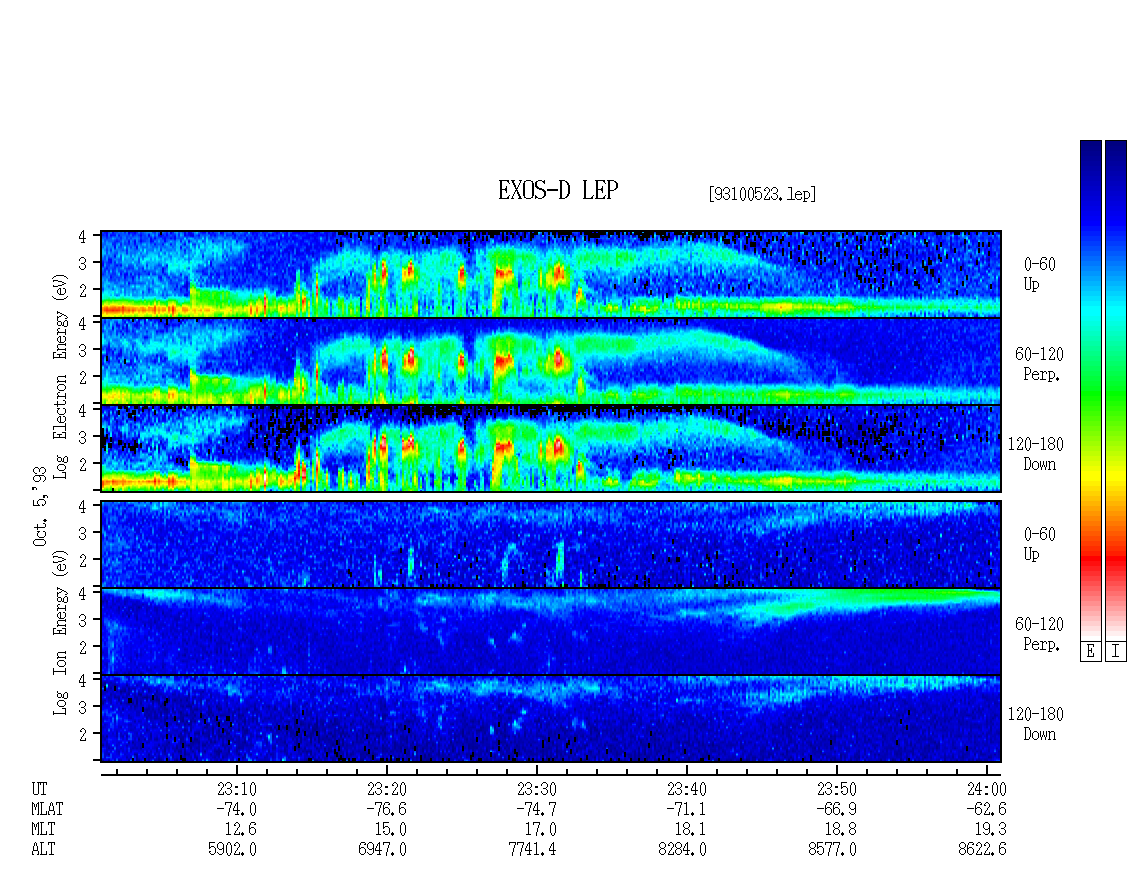The image size is (1130, 875).
Task: Click the ion panel's 60-120 Perp. label
Action: [x=1039, y=634]
